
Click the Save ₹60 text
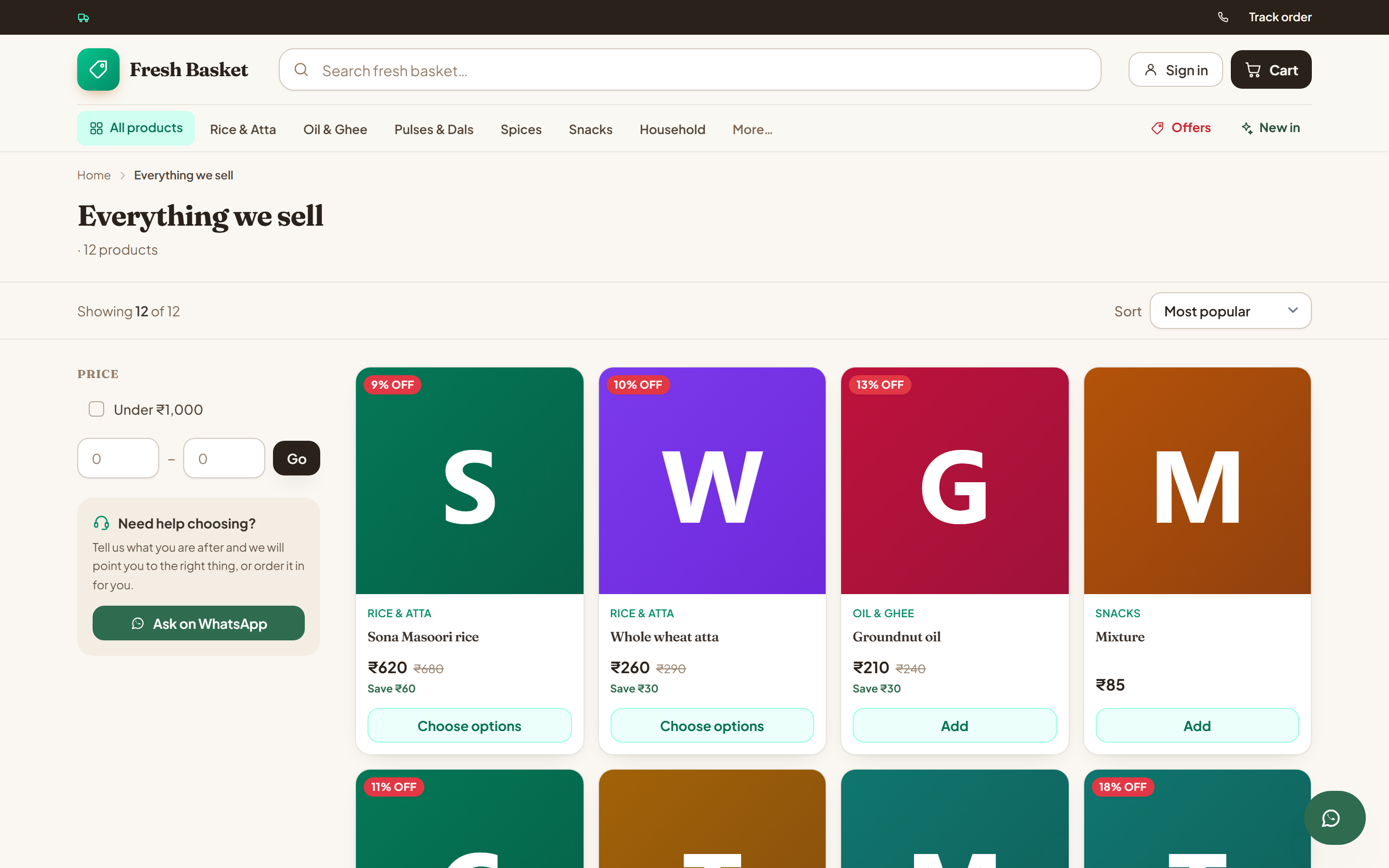click(x=392, y=688)
